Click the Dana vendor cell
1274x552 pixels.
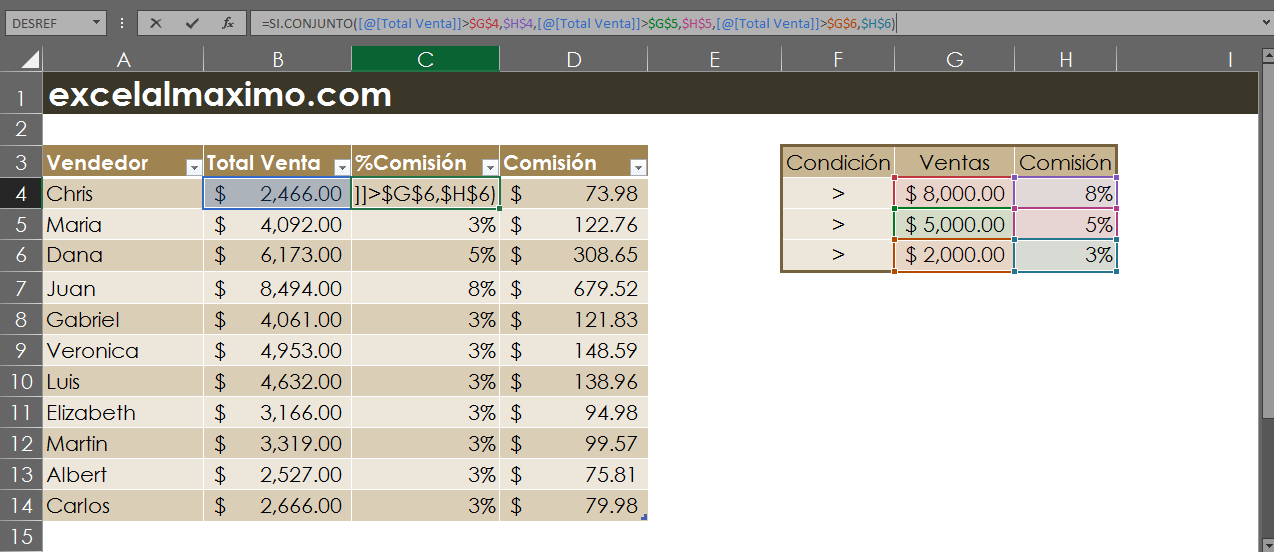point(123,256)
